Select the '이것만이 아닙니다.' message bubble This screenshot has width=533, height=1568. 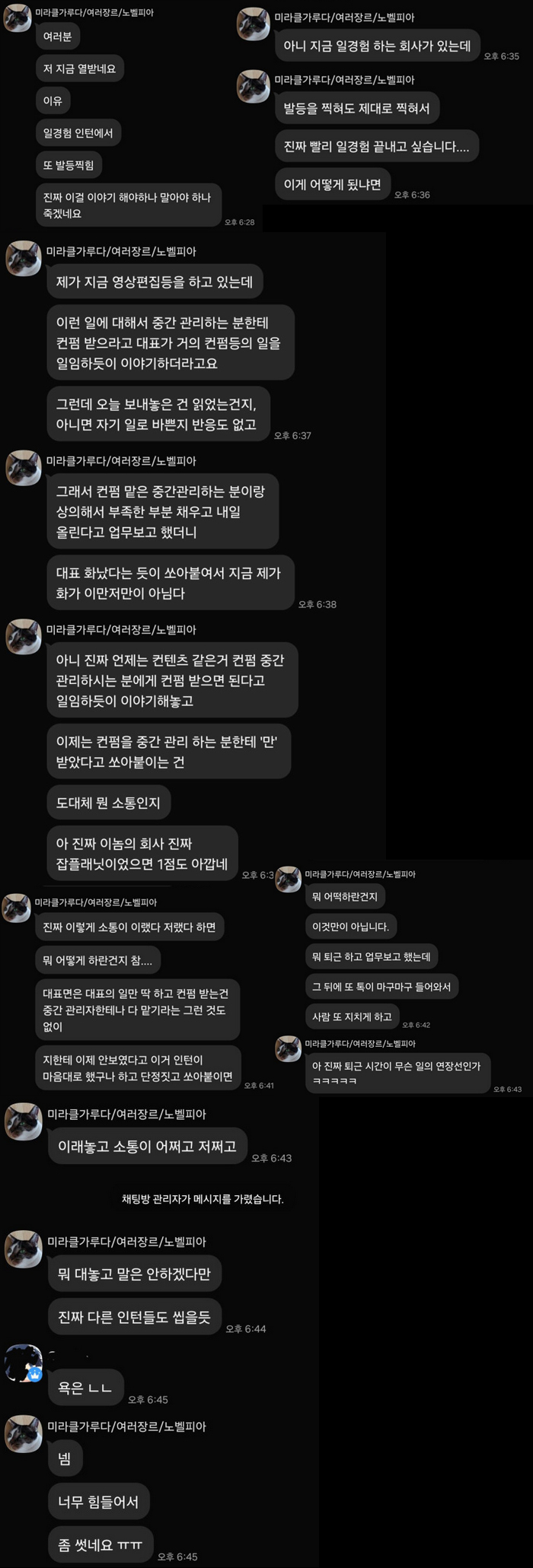click(x=351, y=927)
